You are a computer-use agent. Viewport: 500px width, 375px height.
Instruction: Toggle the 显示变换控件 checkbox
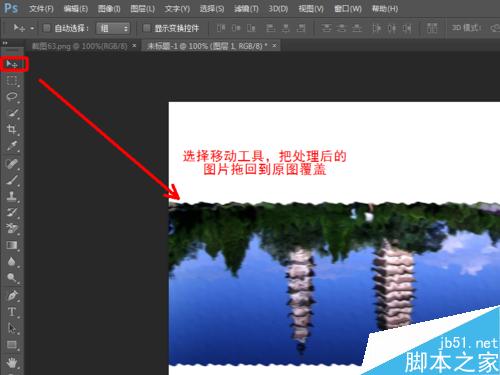(146, 28)
